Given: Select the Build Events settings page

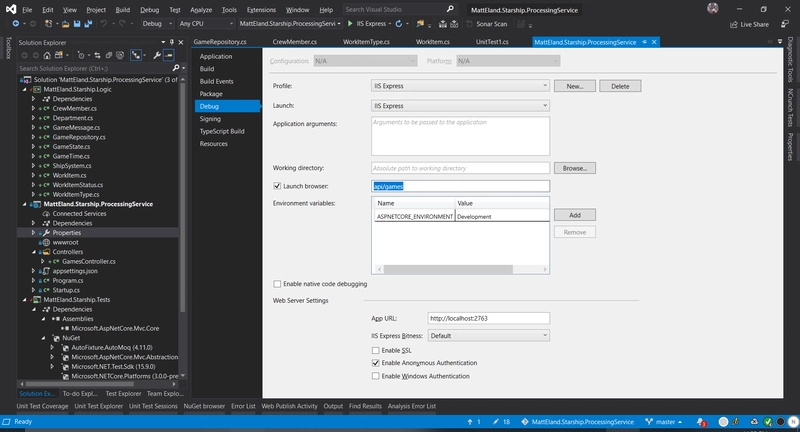Looking at the screenshot, I should coord(216,81).
